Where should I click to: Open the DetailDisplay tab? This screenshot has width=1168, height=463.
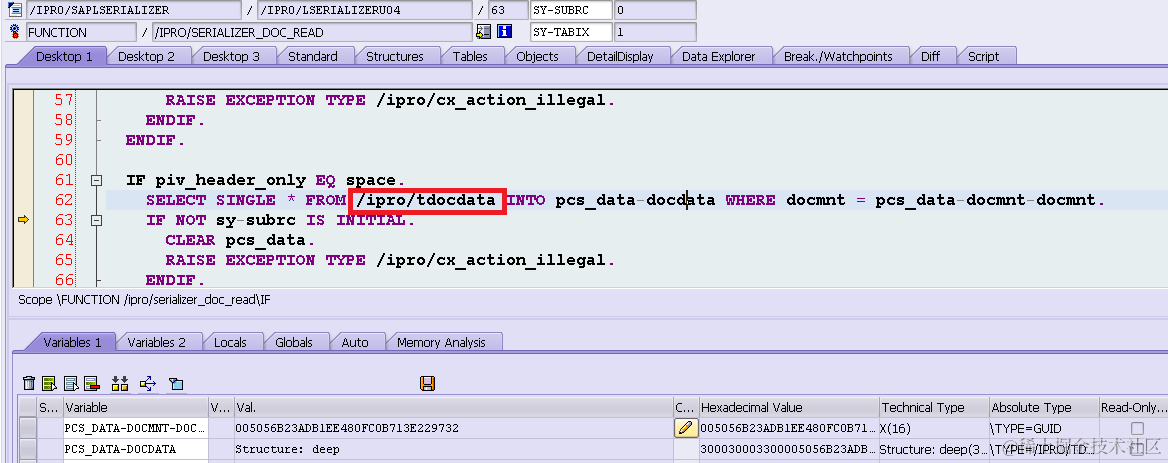pyautogui.click(x=620, y=56)
